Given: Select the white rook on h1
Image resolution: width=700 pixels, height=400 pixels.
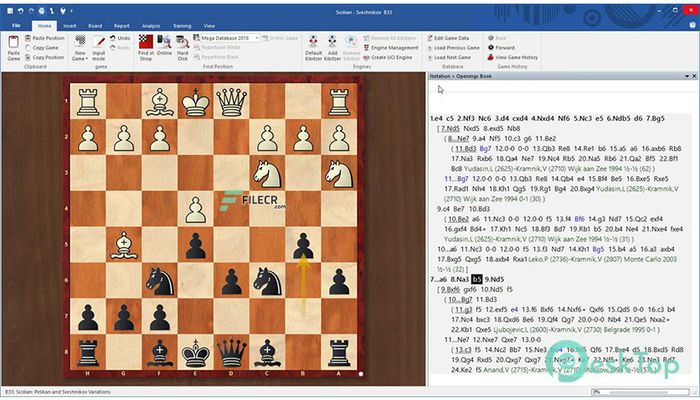Looking at the screenshot, I should point(88,101).
